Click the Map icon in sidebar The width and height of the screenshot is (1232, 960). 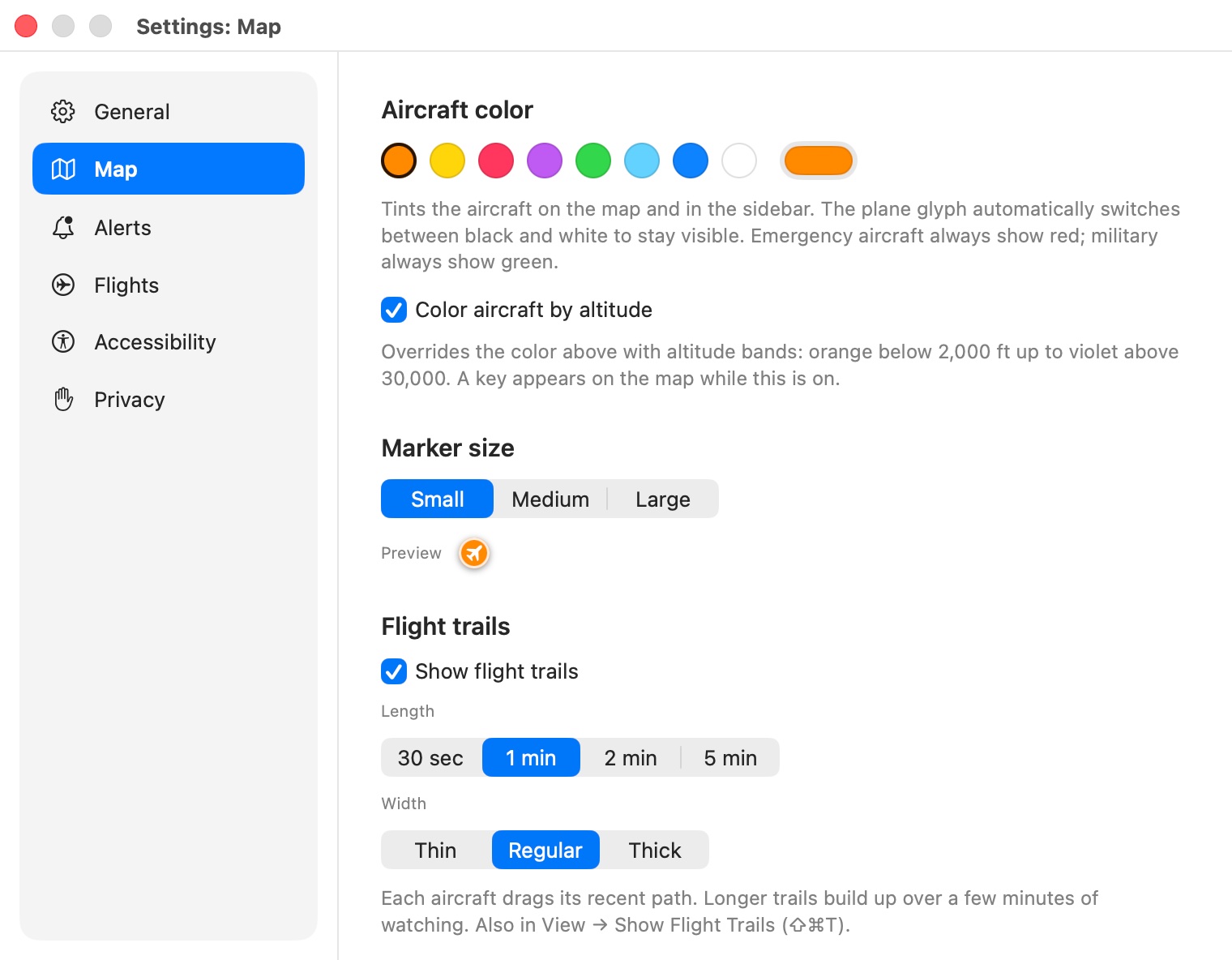coord(63,169)
